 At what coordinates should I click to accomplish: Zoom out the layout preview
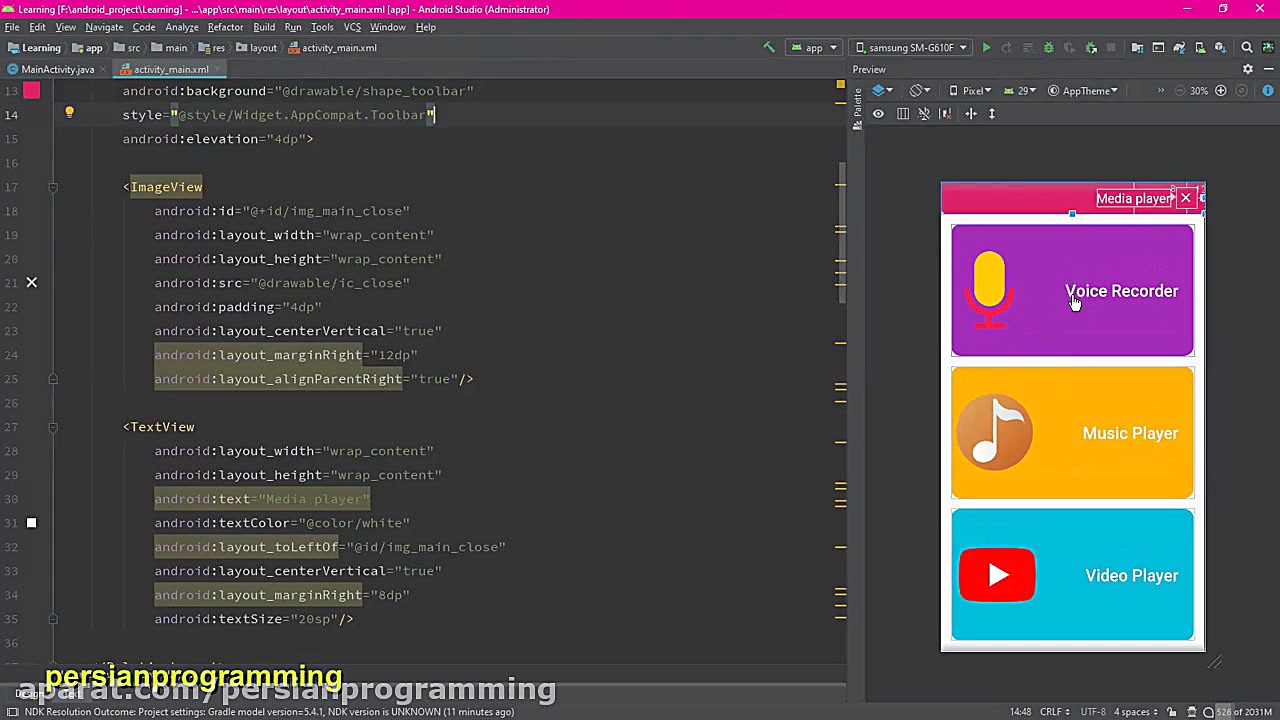1180,91
